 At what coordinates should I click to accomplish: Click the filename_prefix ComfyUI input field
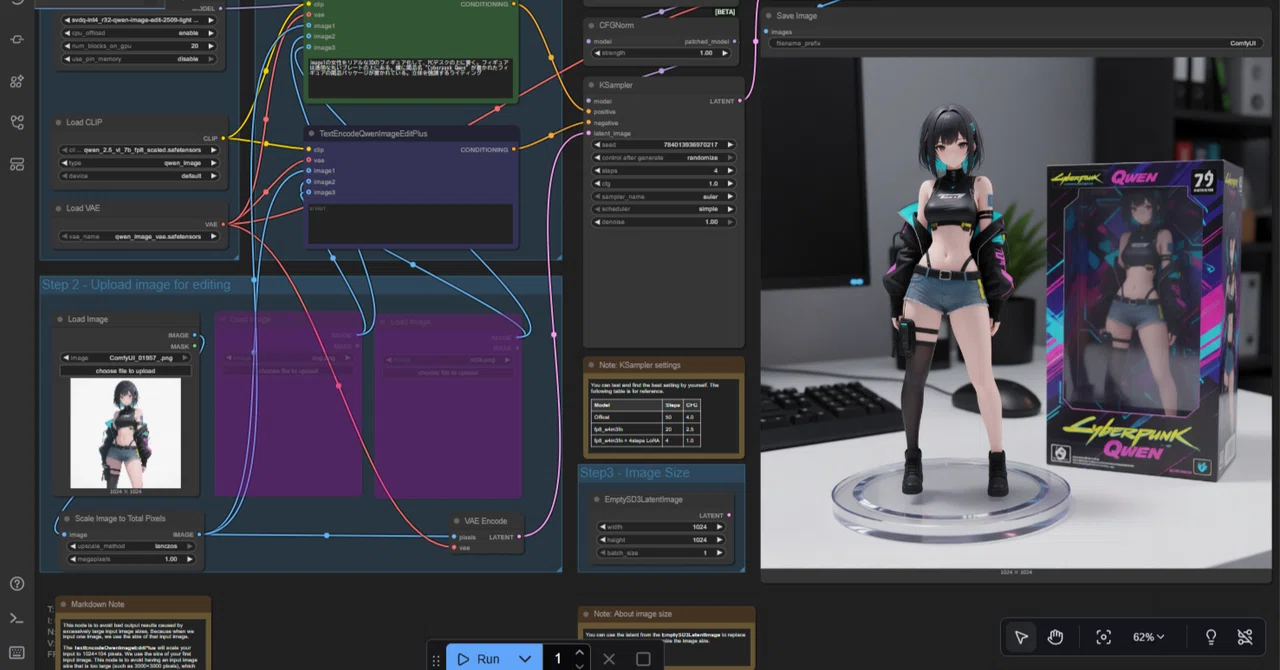pos(1016,44)
